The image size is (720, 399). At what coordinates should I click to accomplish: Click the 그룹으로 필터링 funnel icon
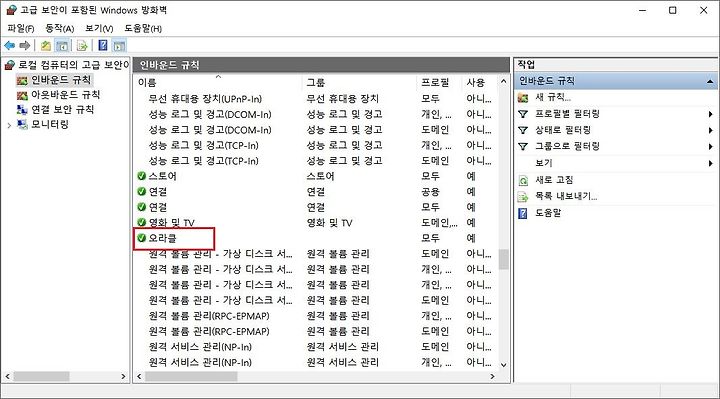coord(523,146)
